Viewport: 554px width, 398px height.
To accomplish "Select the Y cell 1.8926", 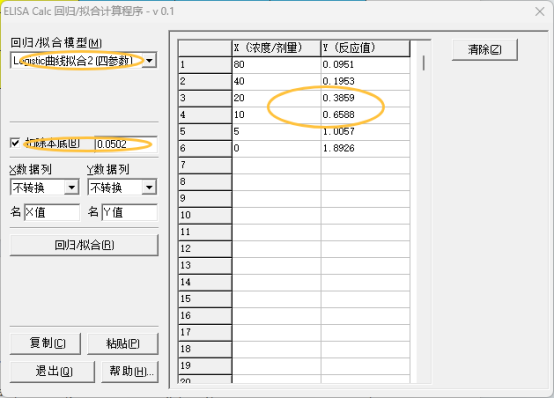I will coord(365,148).
